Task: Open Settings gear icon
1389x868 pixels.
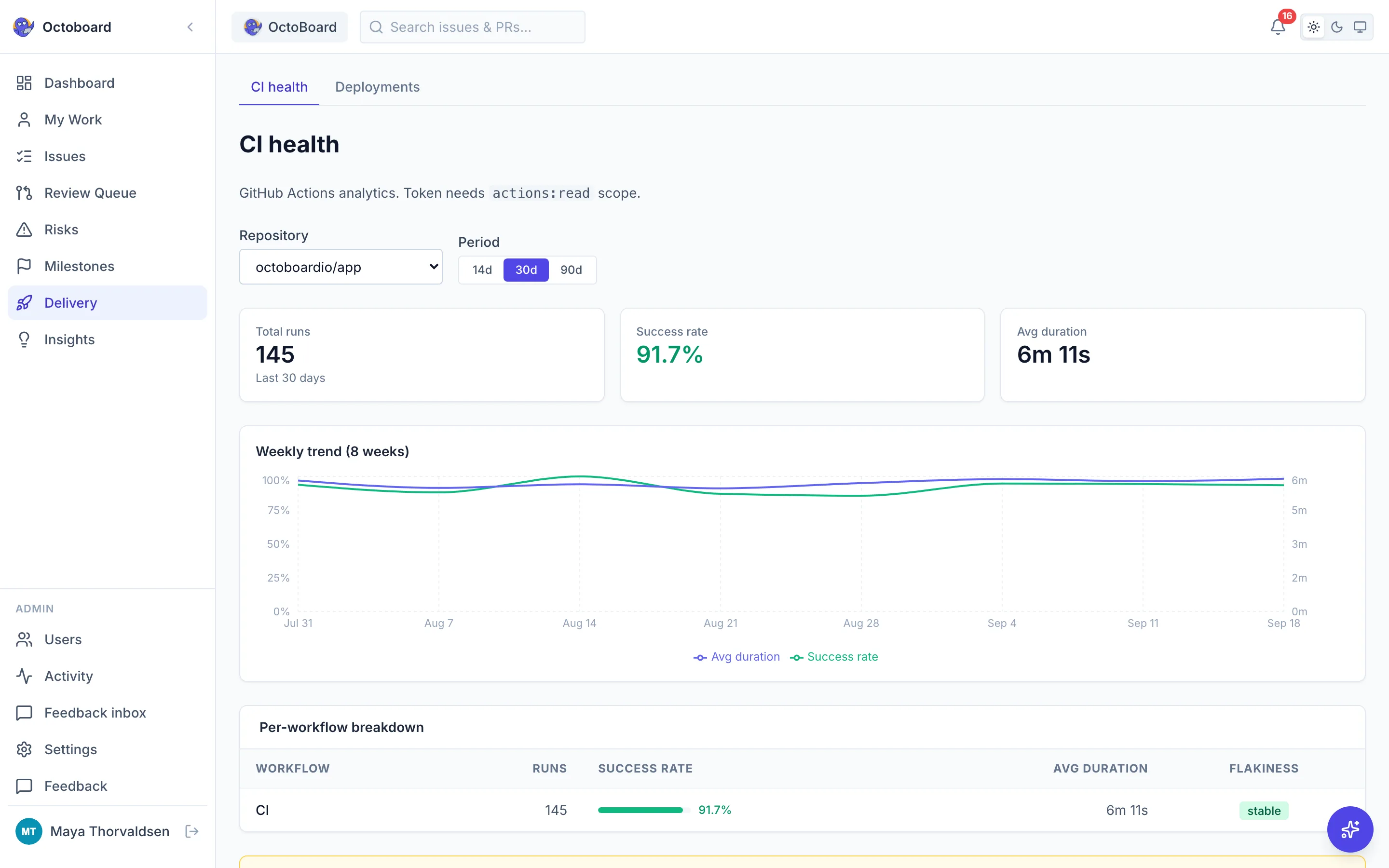Action: (24, 750)
